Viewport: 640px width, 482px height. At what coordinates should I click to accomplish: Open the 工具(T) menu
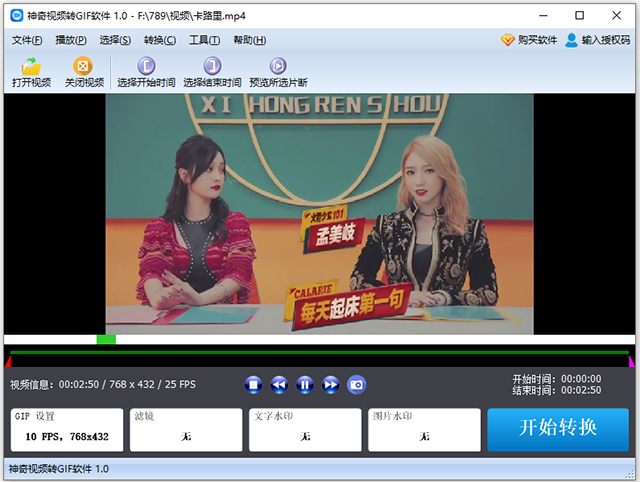(204, 40)
